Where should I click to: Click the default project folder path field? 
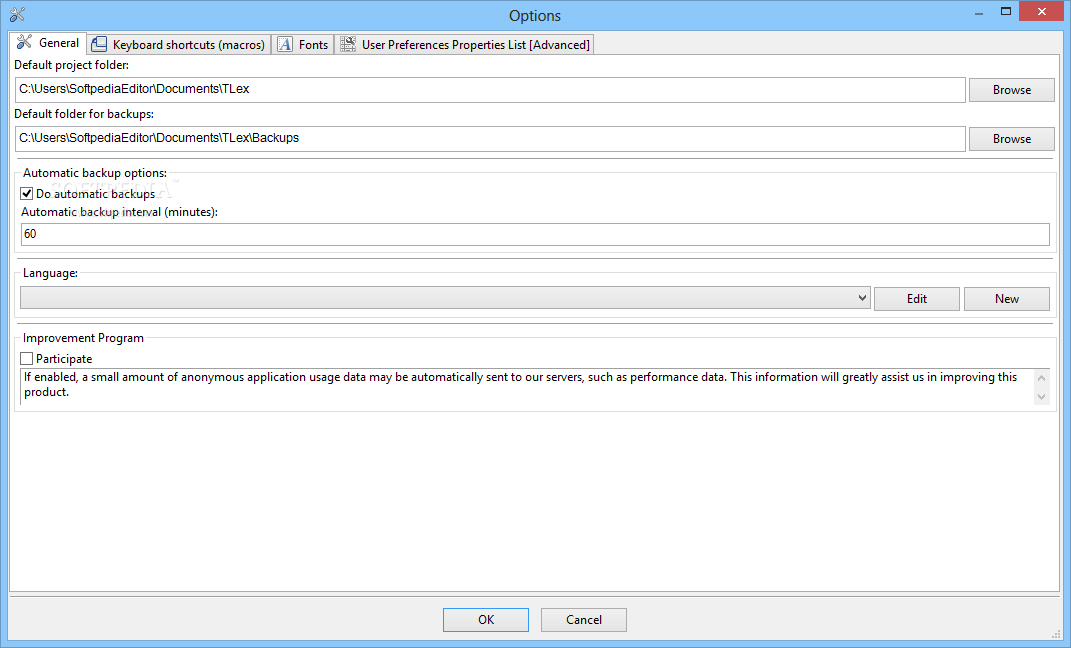490,89
